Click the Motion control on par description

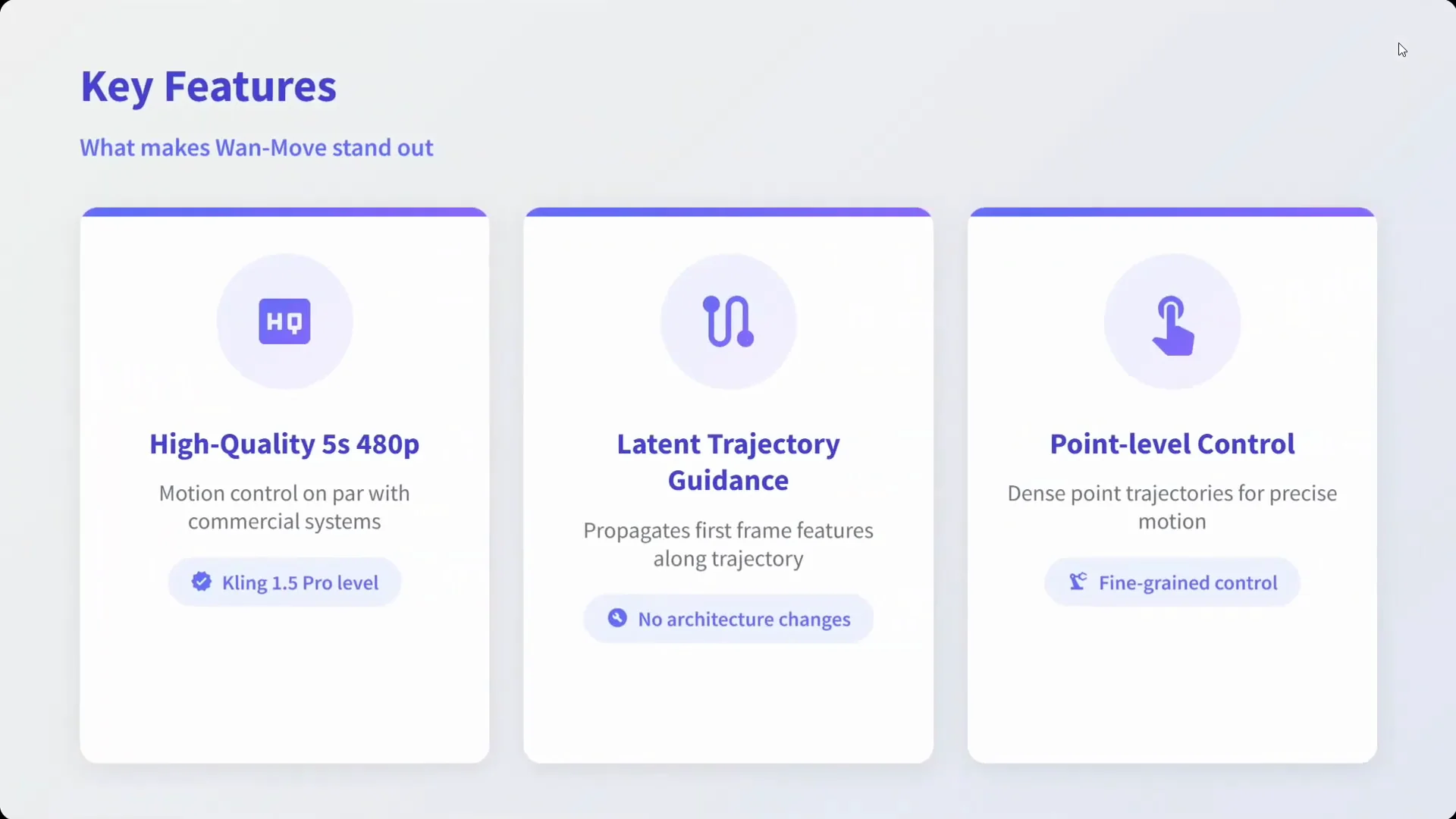click(x=284, y=507)
